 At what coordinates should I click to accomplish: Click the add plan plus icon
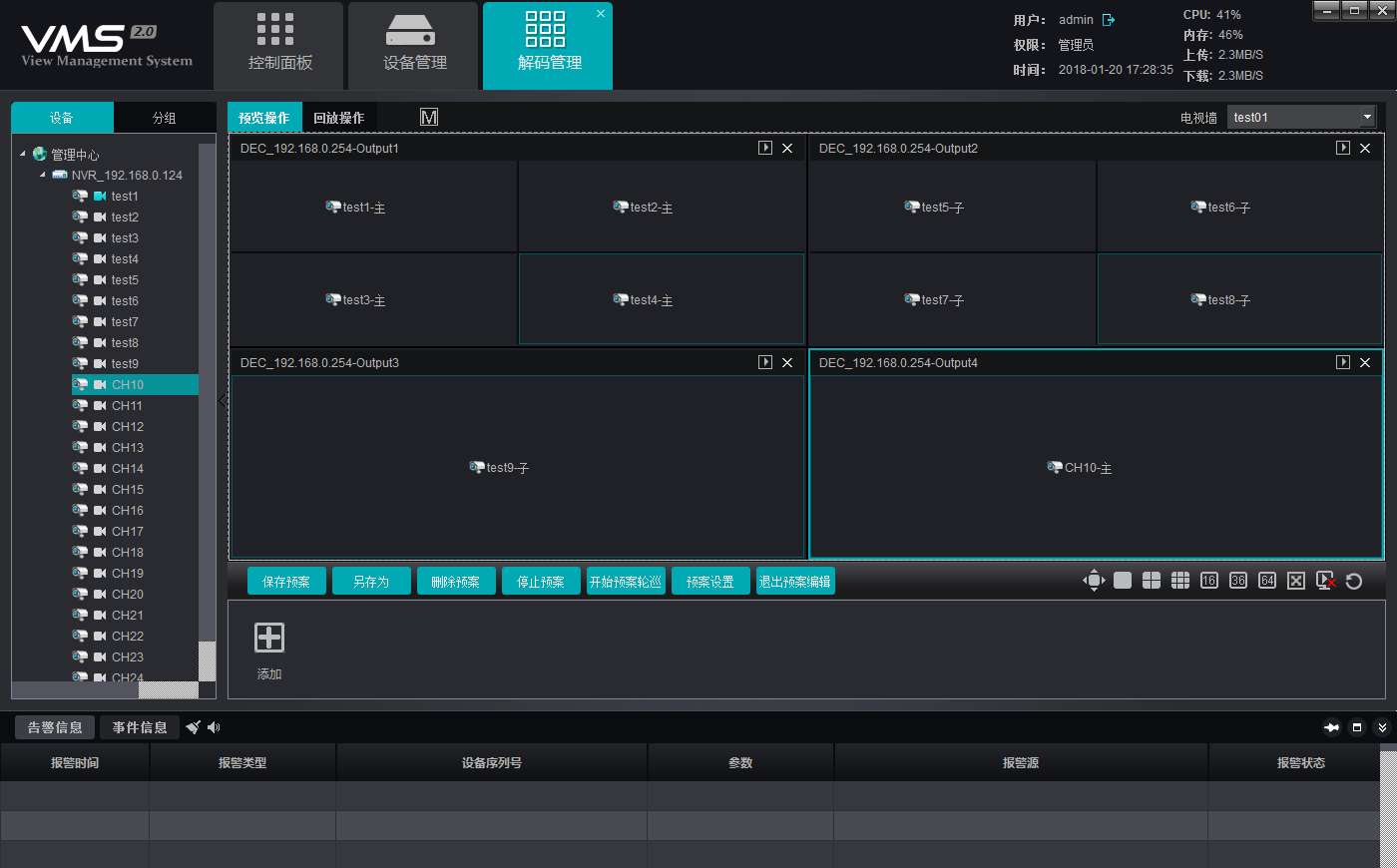[x=269, y=638]
